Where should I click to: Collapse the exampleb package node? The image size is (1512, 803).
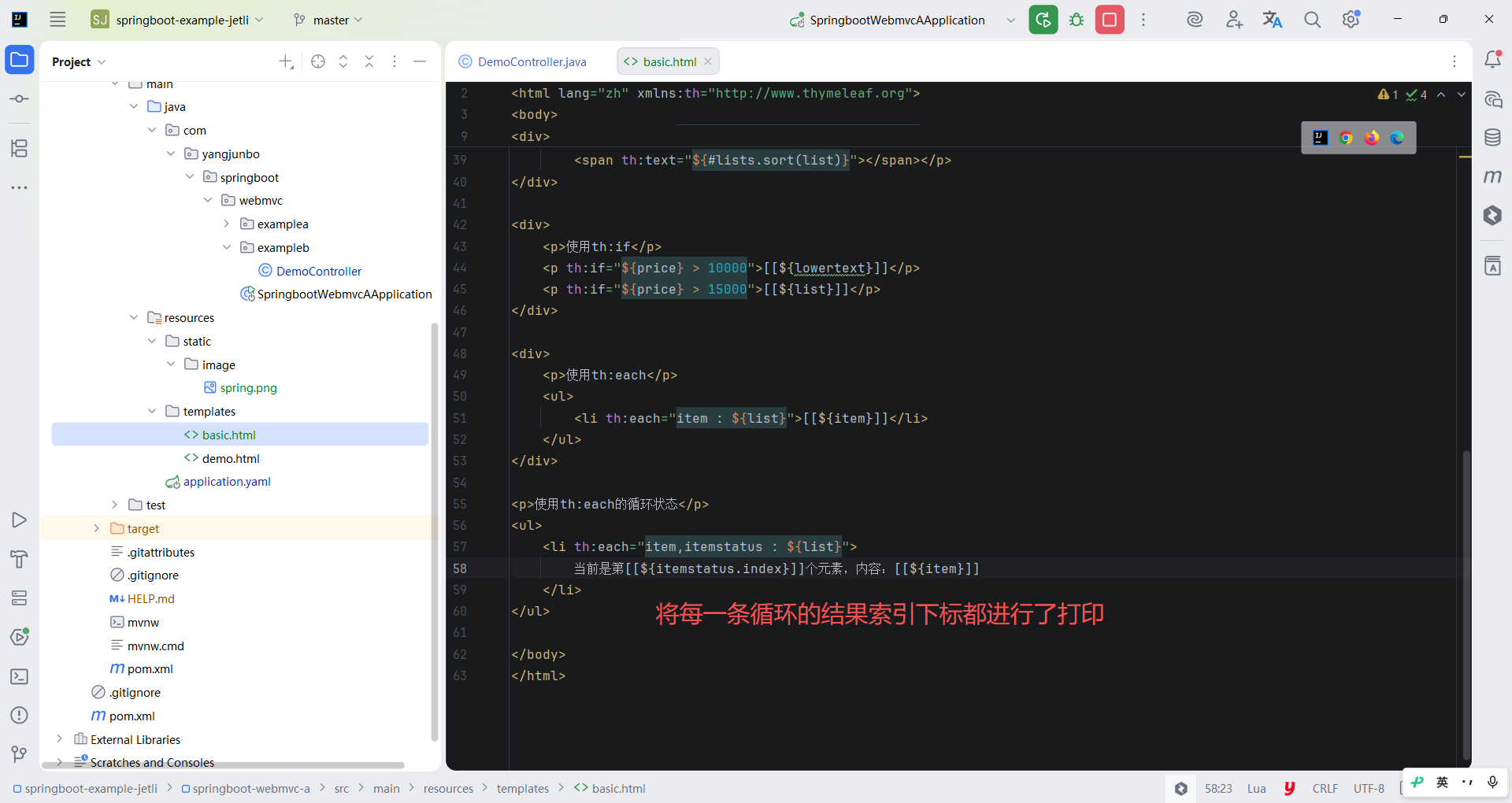[226, 247]
